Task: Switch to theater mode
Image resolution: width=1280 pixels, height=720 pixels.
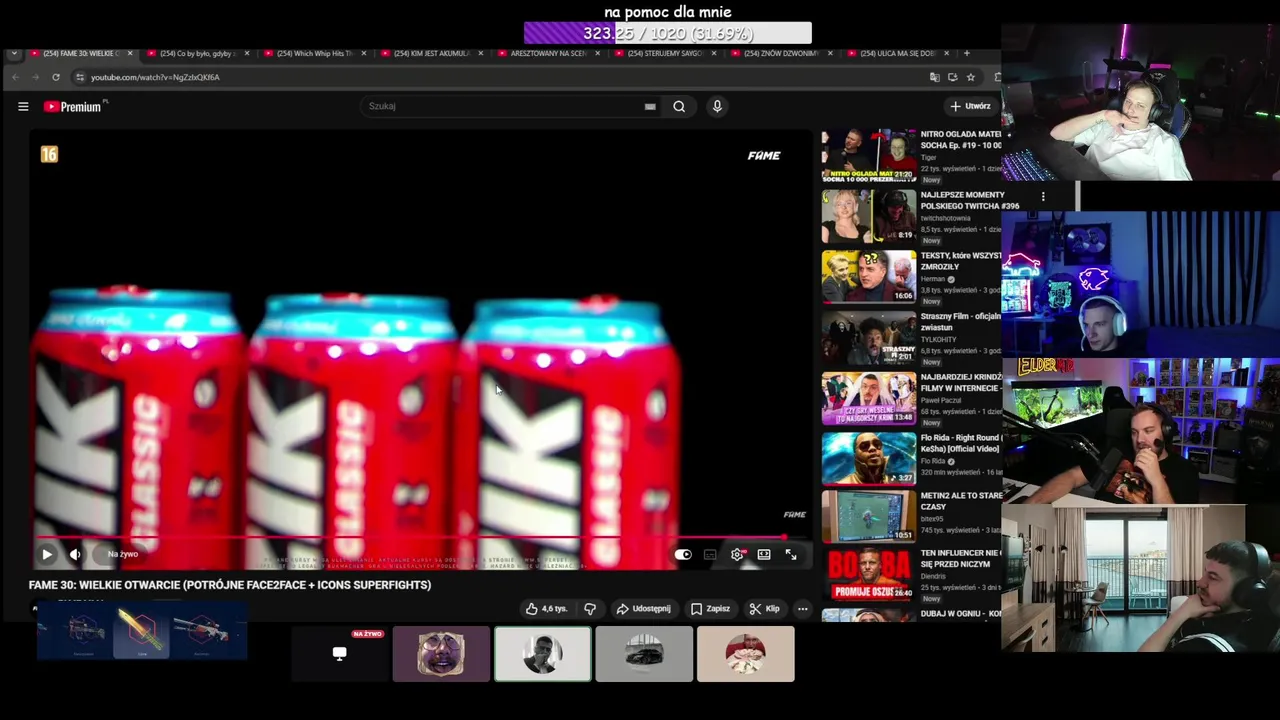Action: point(764,554)
